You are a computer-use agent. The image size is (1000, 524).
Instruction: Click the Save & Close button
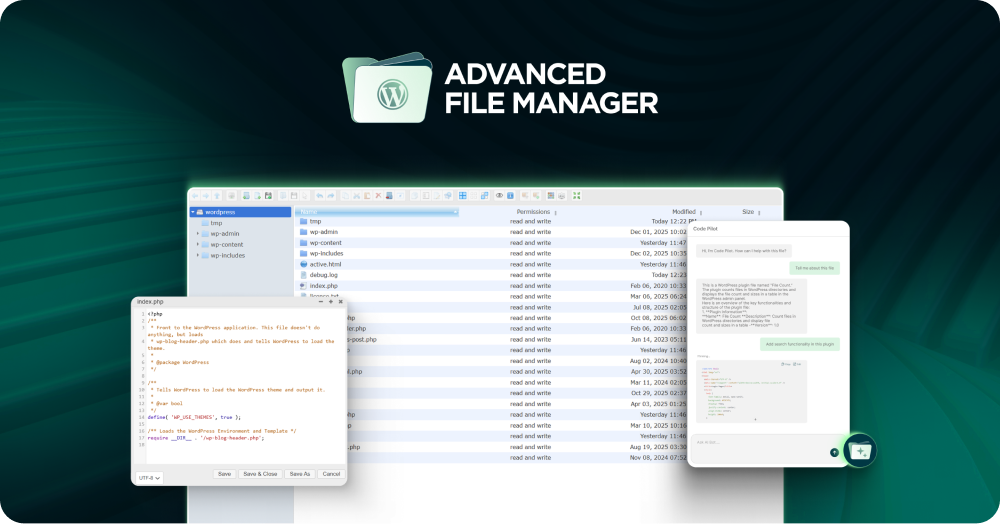coord(260,474)
